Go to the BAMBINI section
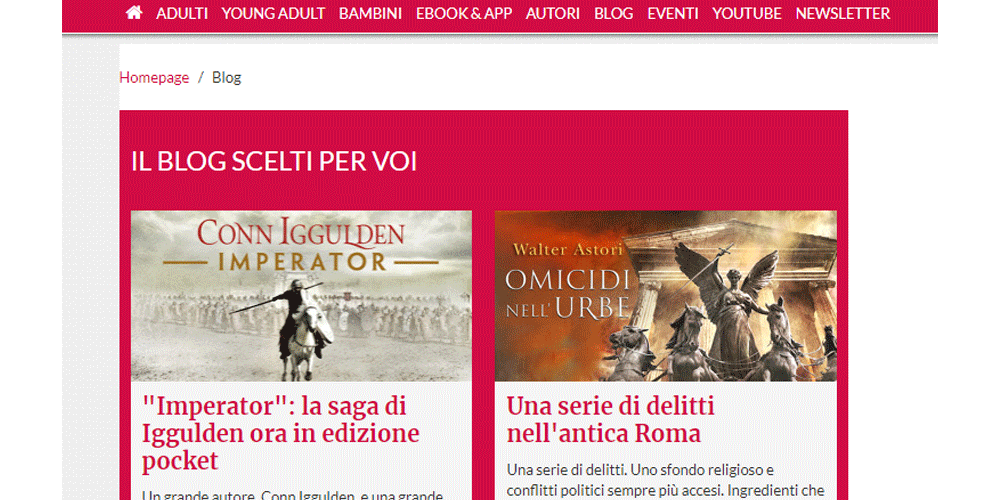 coord(370,13)
